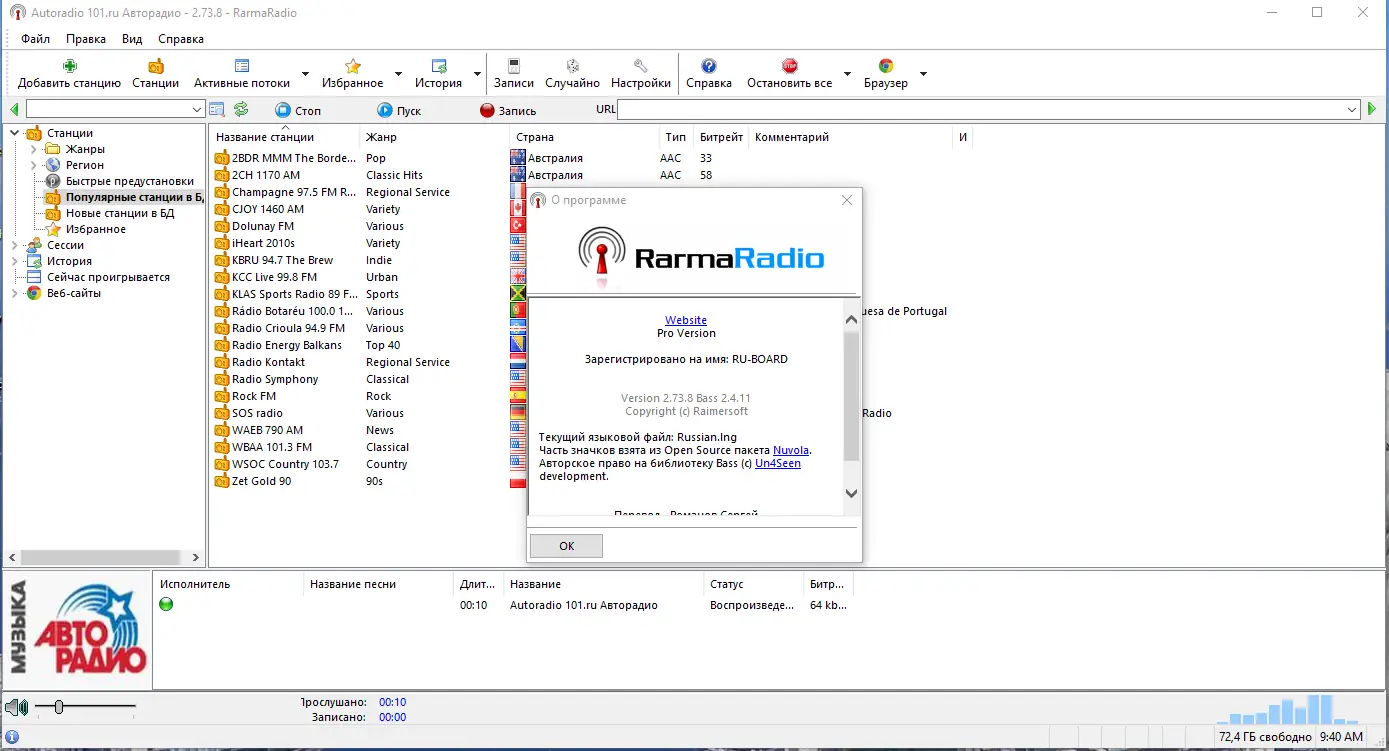1389x751 pixels.
Task: Click OK in the О программе dialog
Action: click(566, 546)
